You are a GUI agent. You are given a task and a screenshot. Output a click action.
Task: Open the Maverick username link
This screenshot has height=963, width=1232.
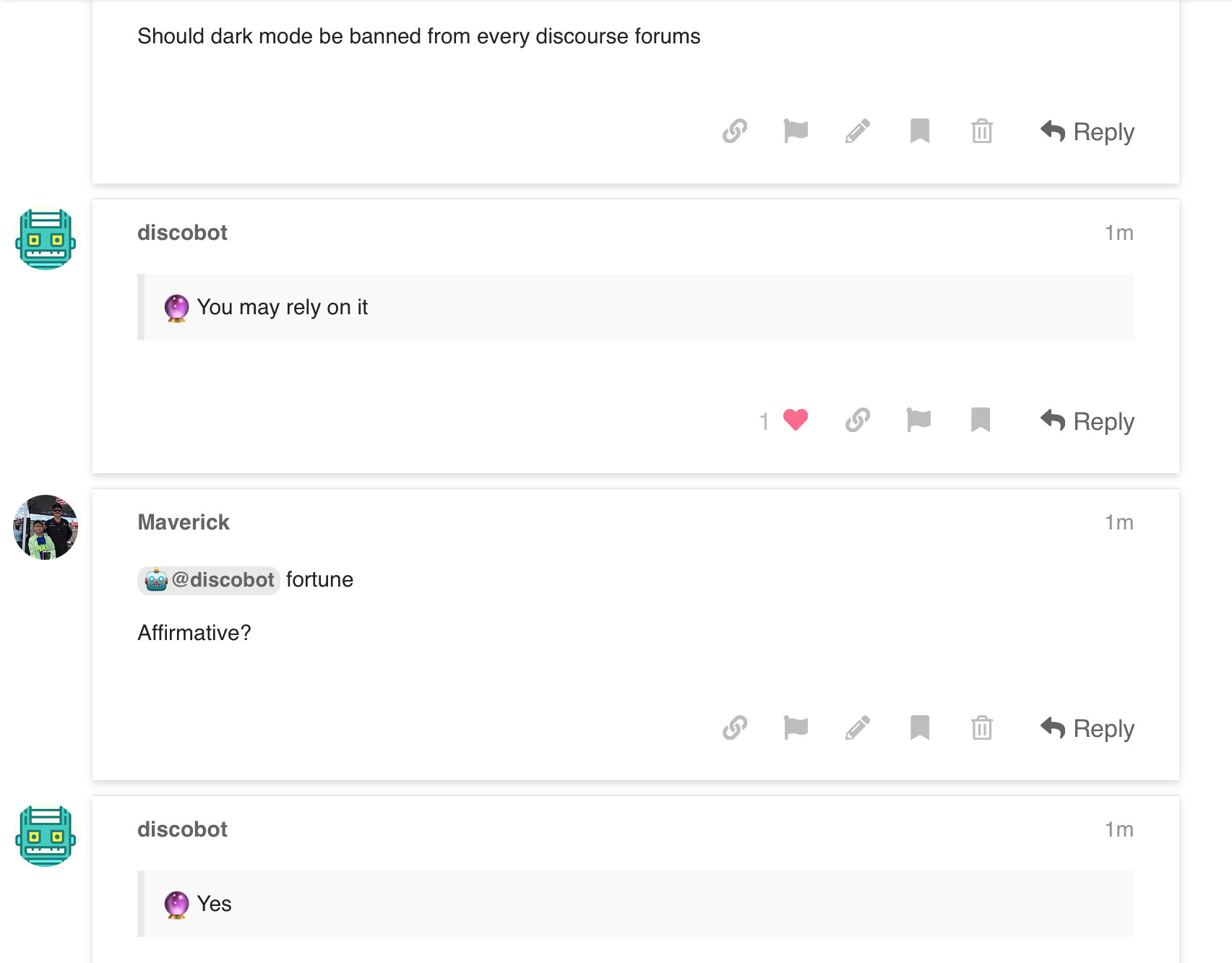[x=184, y=522]
